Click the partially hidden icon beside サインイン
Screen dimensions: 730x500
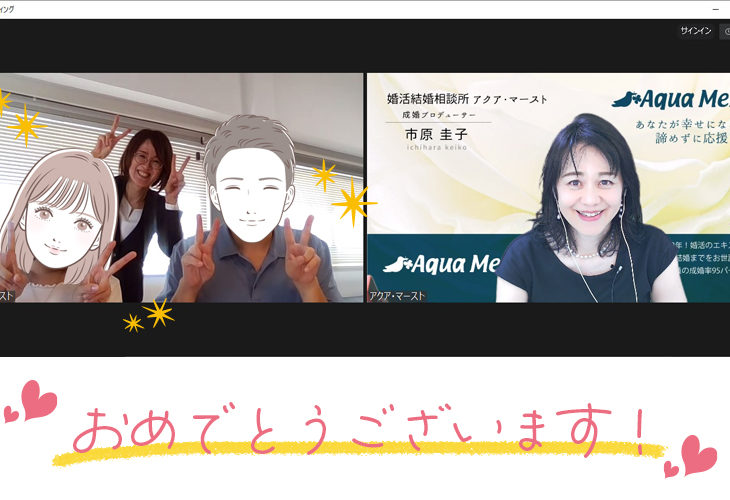tap(725, 31)
